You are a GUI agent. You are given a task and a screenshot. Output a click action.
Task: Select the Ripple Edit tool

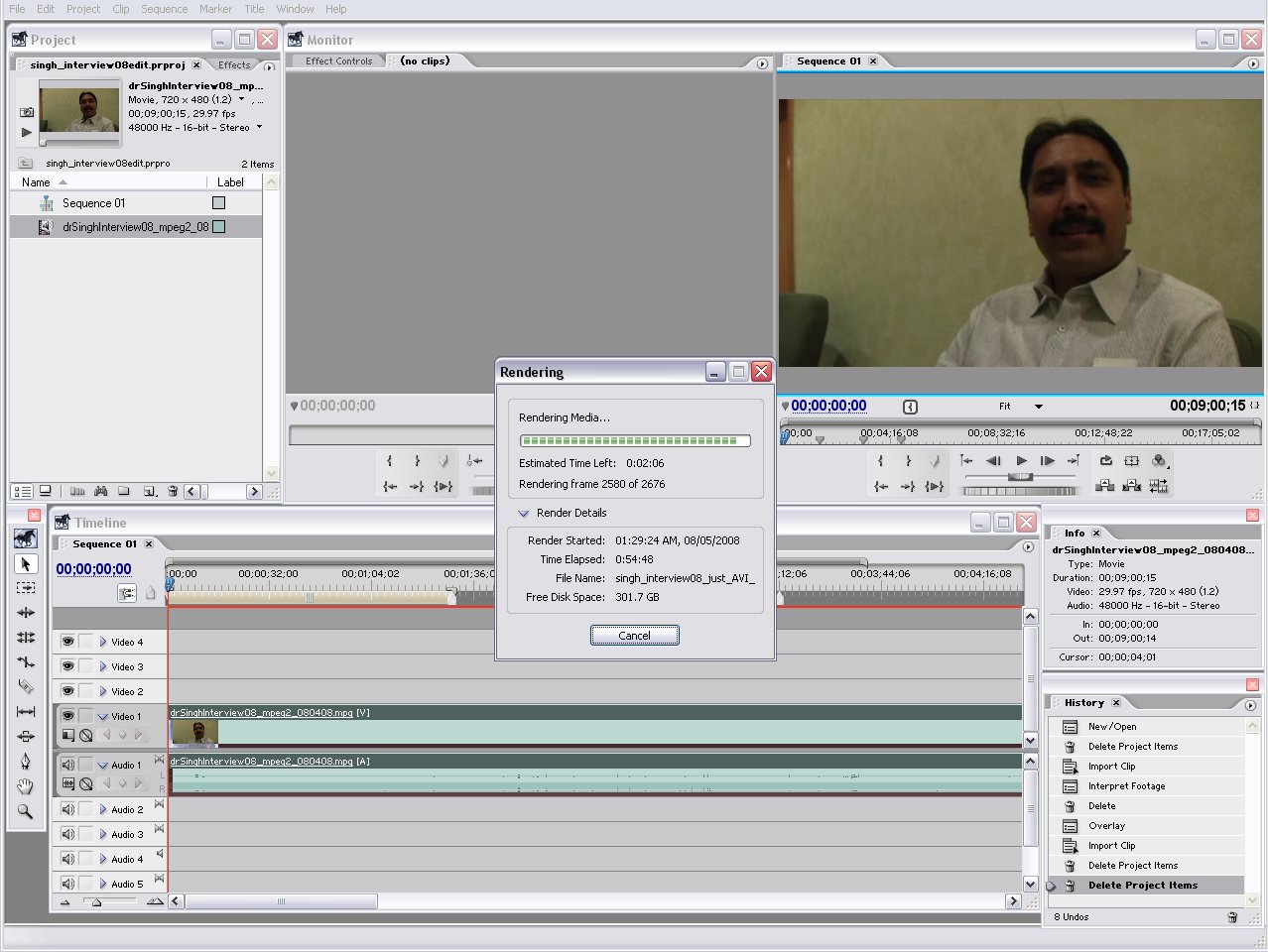coord(26,612)
